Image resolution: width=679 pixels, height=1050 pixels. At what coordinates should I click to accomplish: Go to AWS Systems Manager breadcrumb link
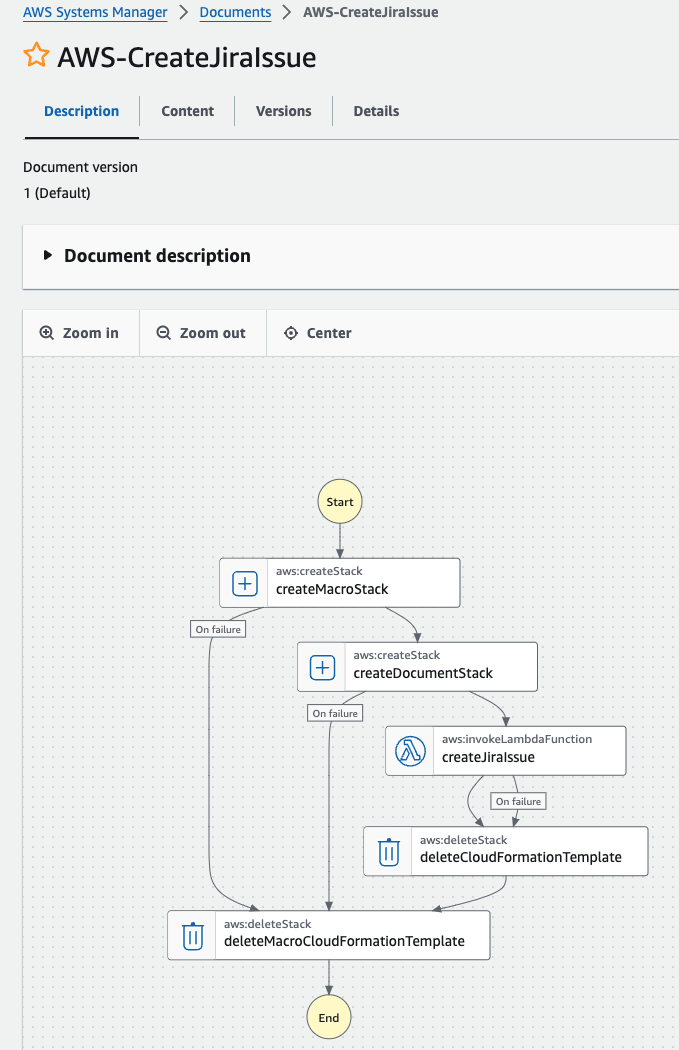click(x=95, y=12)
